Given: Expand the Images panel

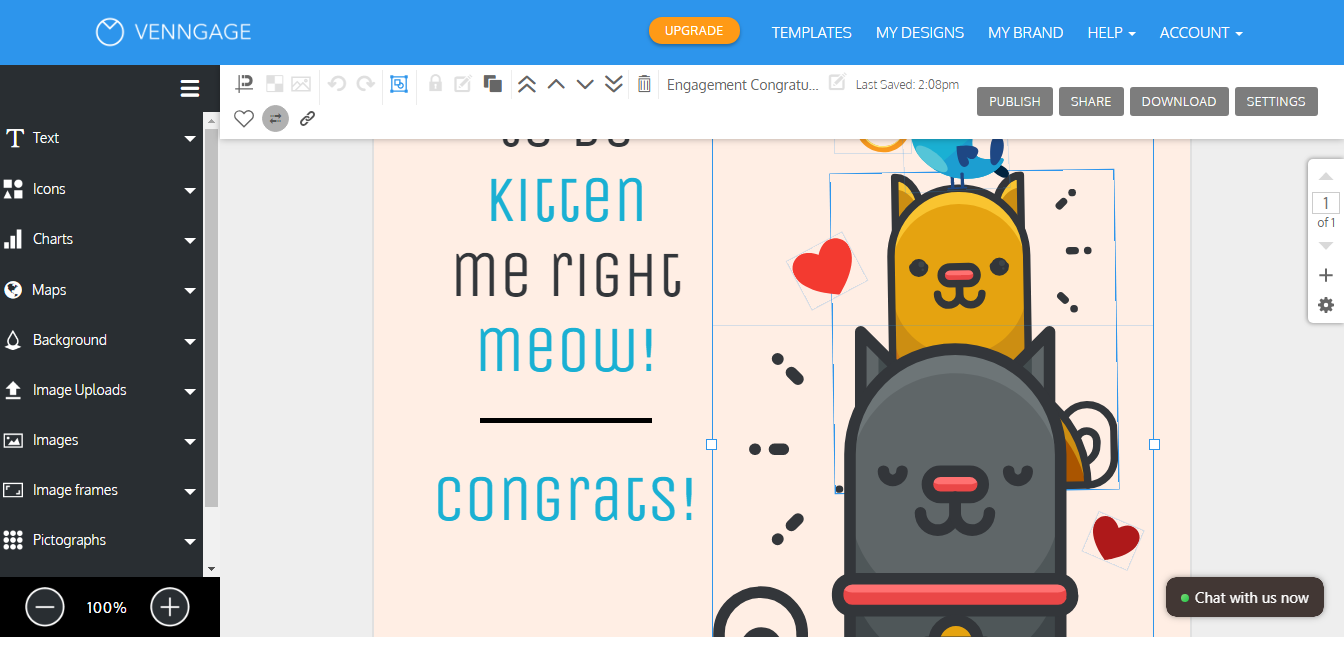Looking at the screenshot, I should coord(100,440).
